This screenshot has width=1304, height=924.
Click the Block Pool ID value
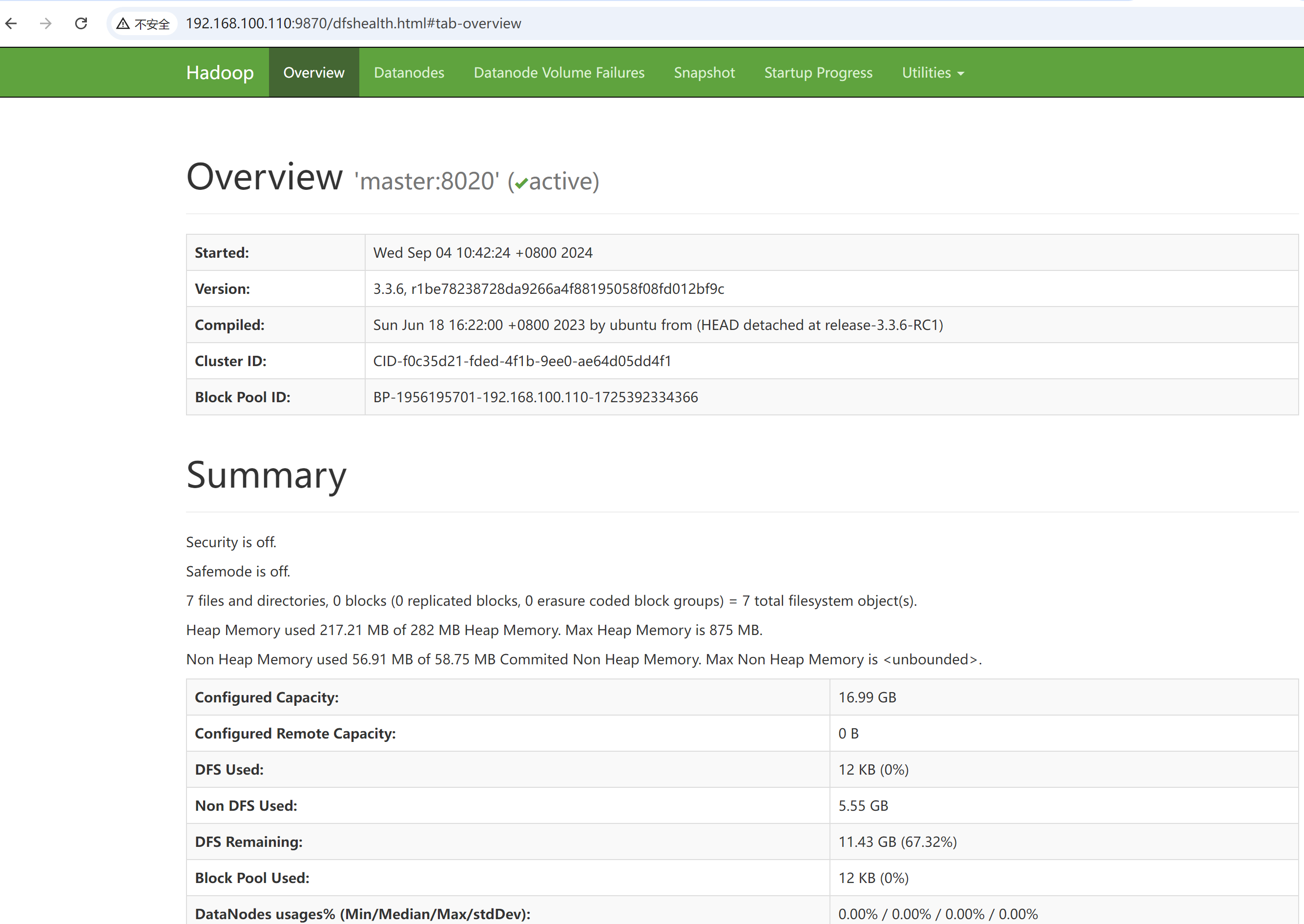535,397
